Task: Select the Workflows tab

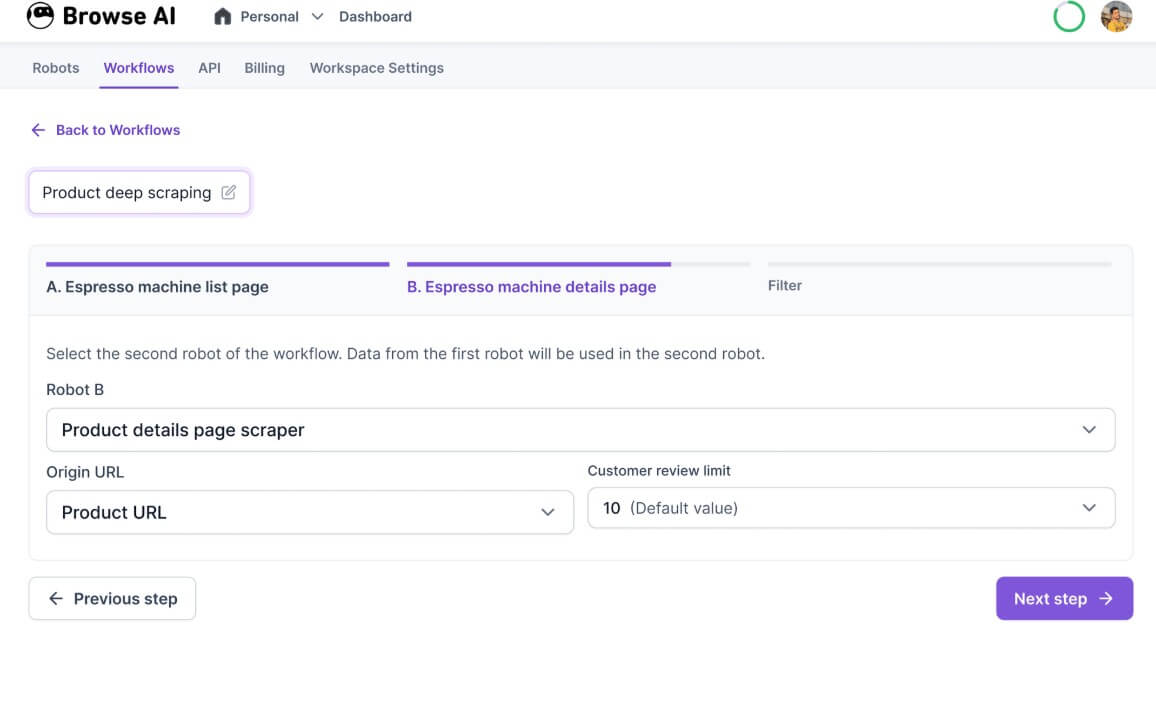Action: click(x=139, y=68)
